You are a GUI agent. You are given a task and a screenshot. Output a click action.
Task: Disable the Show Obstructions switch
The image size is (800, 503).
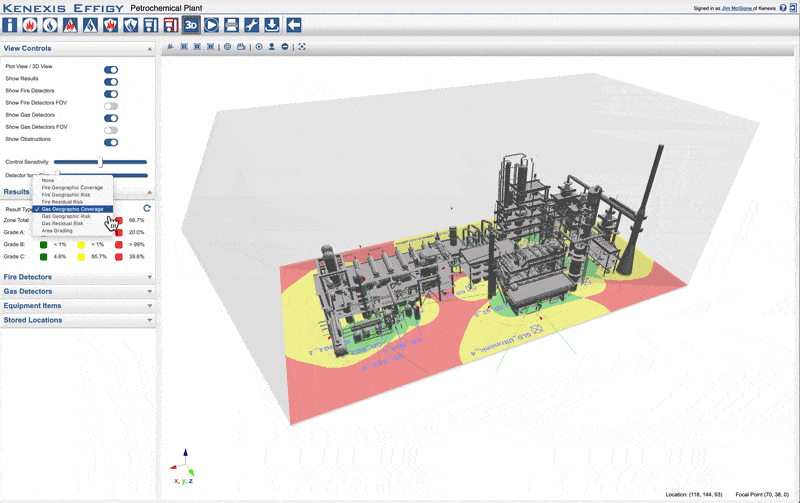(111, 141)
